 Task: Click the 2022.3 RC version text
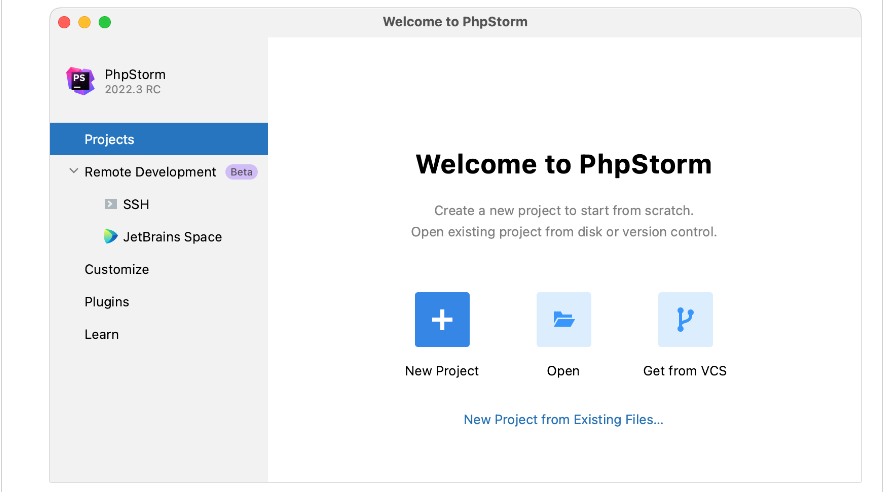[133, 90]
